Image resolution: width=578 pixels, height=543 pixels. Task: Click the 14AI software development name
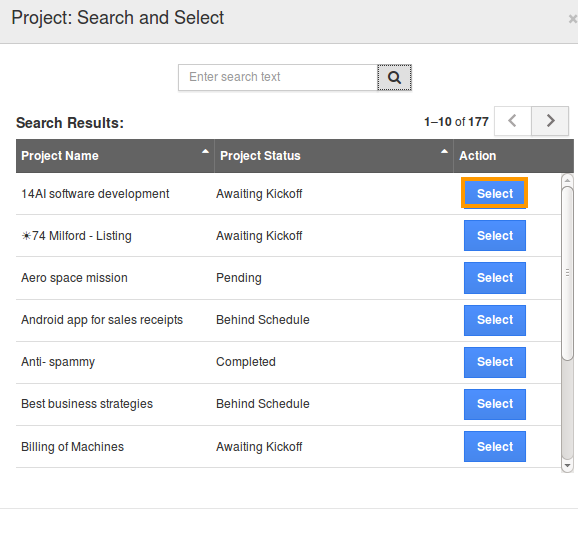(95, 194)
